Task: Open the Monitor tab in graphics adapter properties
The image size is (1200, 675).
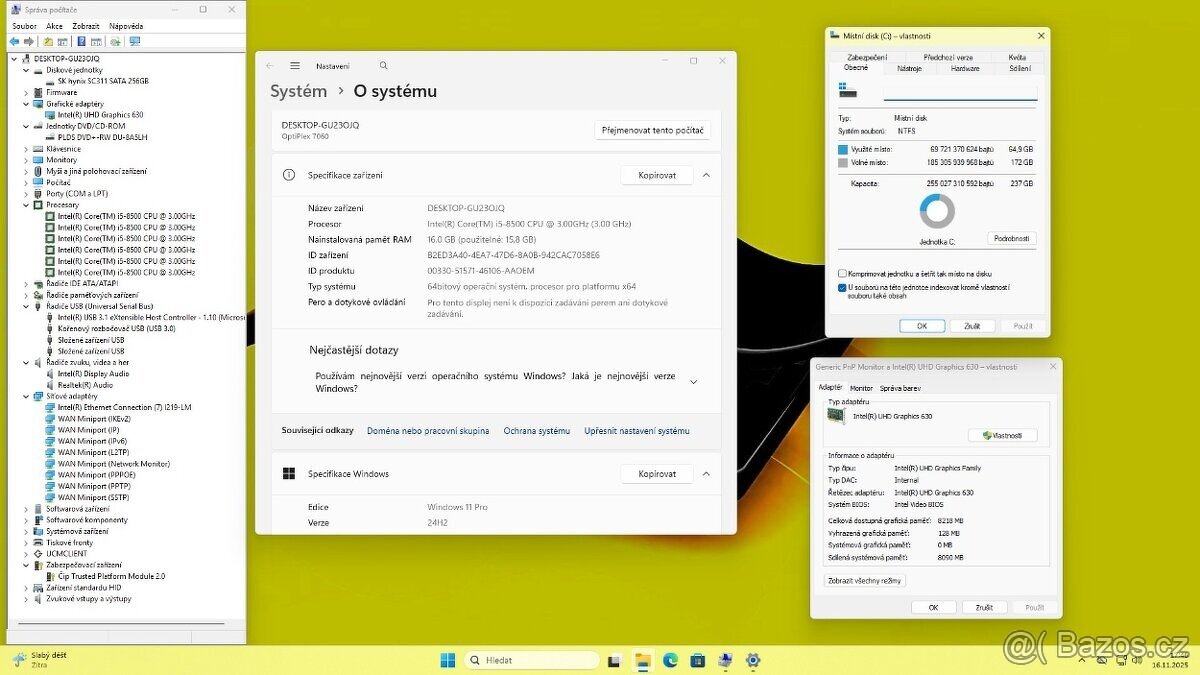Action: [861, 387]
